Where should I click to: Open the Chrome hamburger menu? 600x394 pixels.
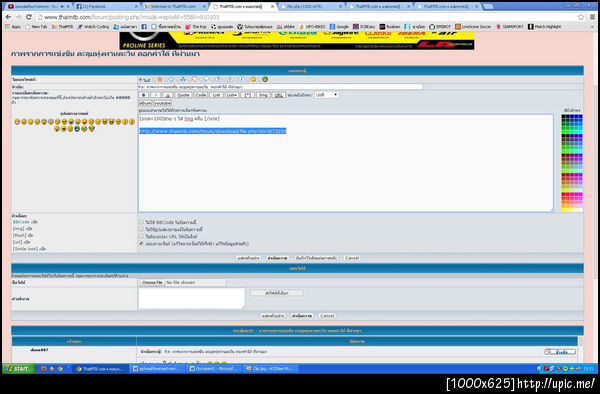click(x=593, y=17)
